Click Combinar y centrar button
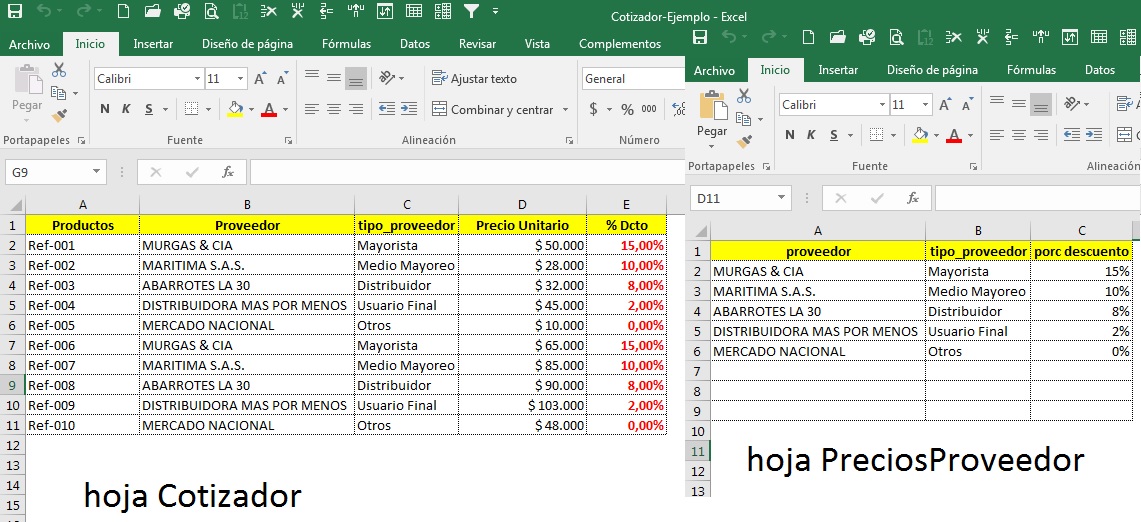1141x522 pixels. click(493, 109)
